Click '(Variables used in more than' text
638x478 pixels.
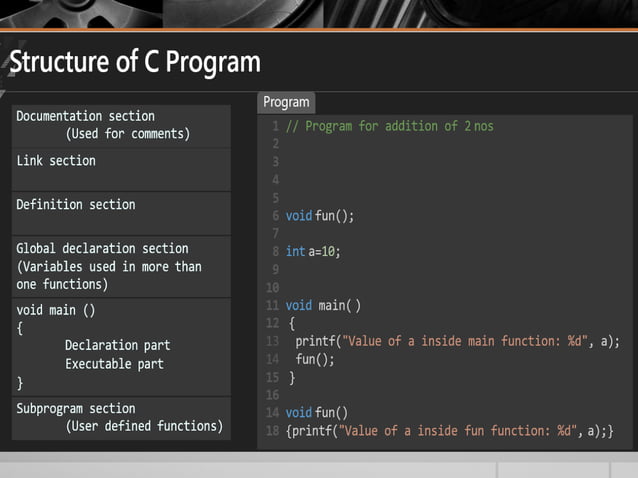pos(109,267)
